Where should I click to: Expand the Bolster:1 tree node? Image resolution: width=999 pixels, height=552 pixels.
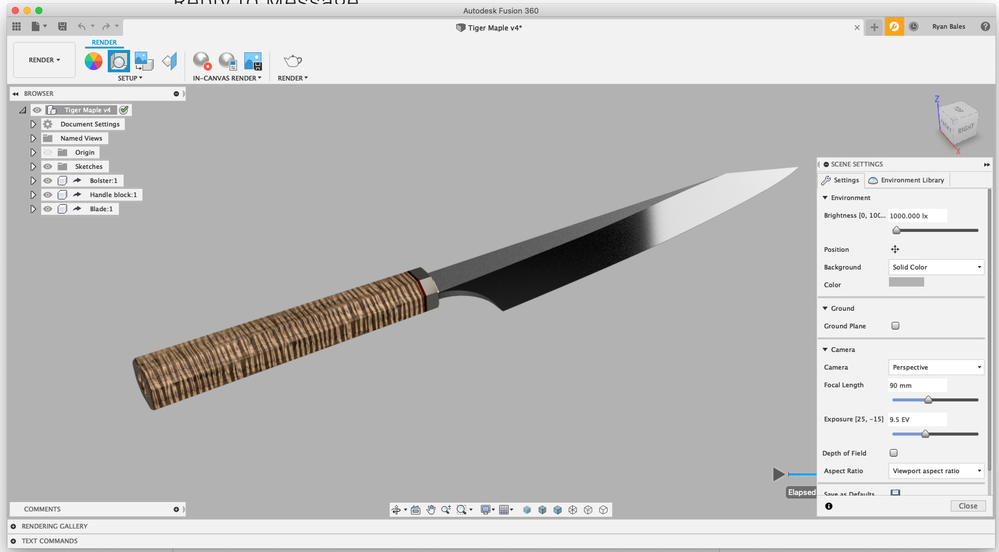pyautogui.click(x=33, y=180)
